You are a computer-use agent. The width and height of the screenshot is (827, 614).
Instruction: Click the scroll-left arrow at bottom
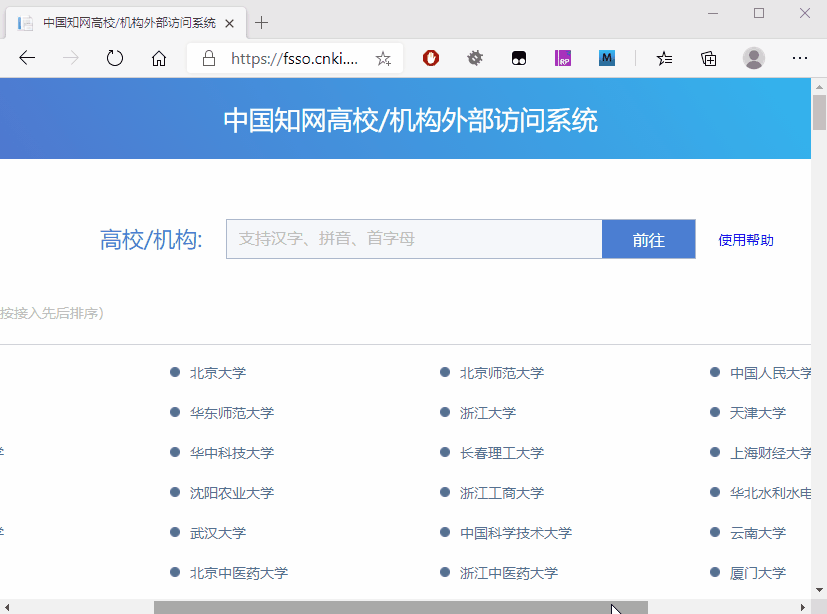click(7, 607)
